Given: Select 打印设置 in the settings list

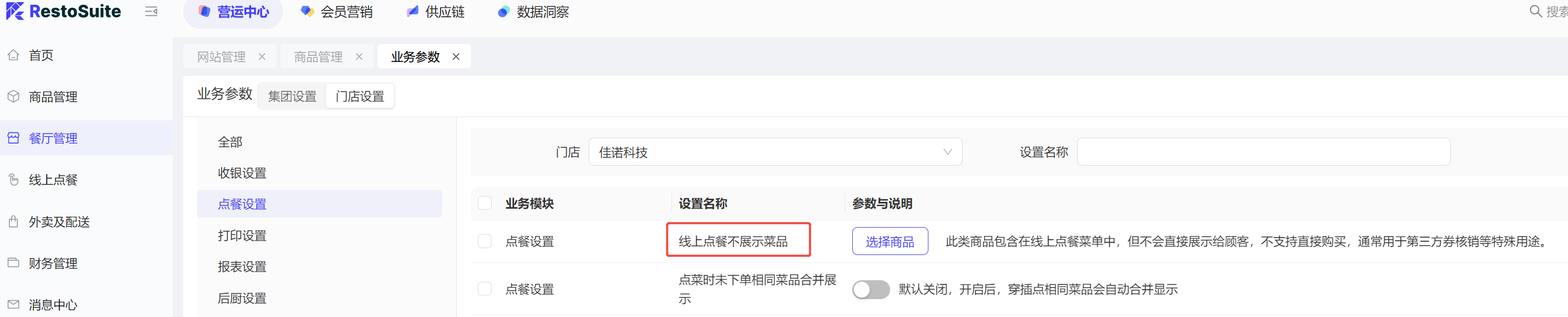Looking at the screenshot, I should (x=242, y=236).
